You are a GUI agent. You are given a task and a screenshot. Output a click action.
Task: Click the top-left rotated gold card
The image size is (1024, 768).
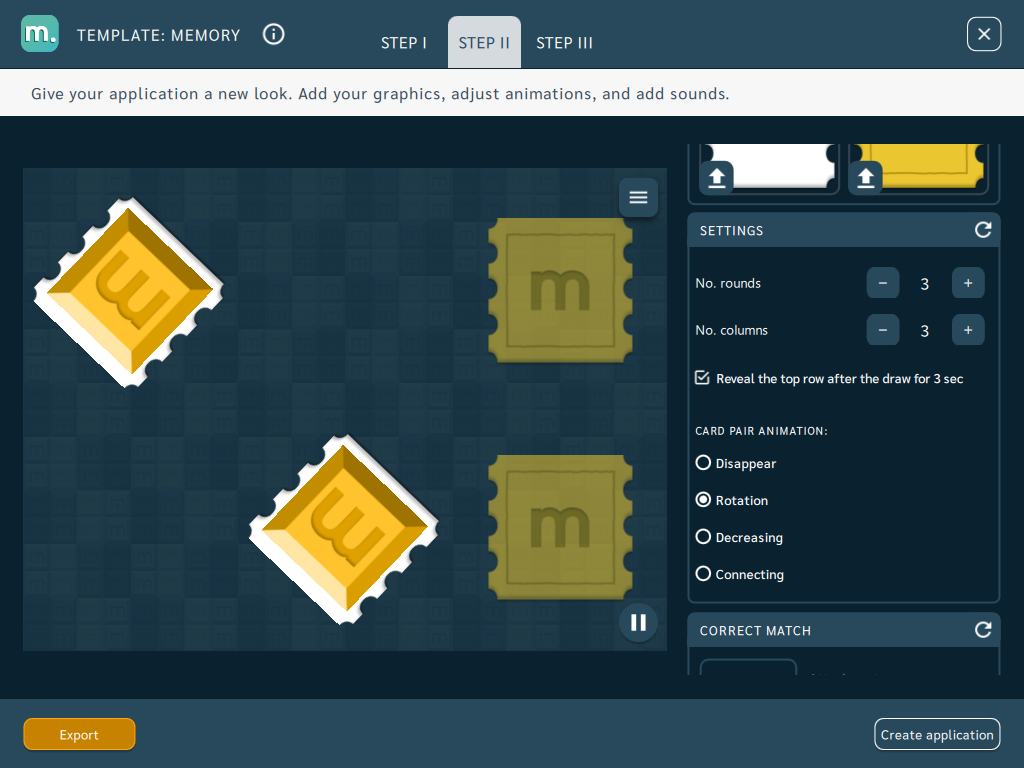tap(129, 292)
